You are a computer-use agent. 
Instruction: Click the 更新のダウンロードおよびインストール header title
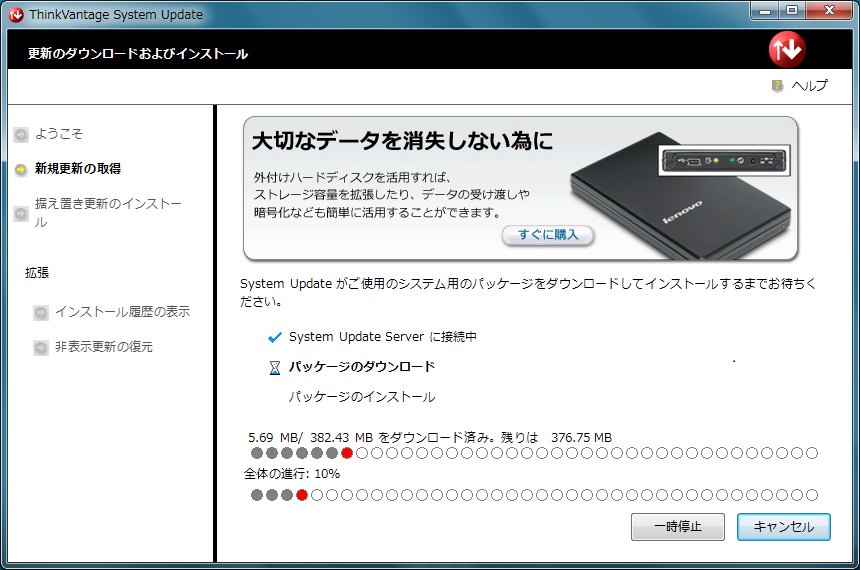tap(138, 54)
